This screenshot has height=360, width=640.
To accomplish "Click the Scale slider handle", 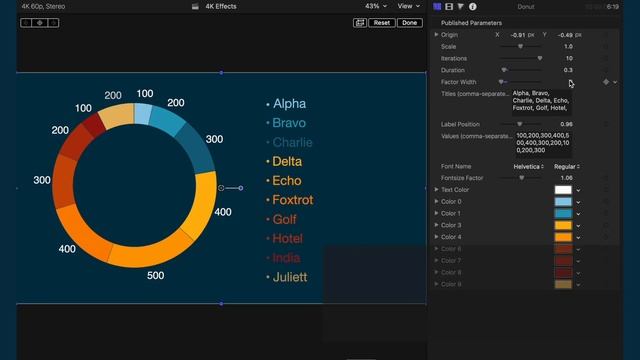I will 520,47.
